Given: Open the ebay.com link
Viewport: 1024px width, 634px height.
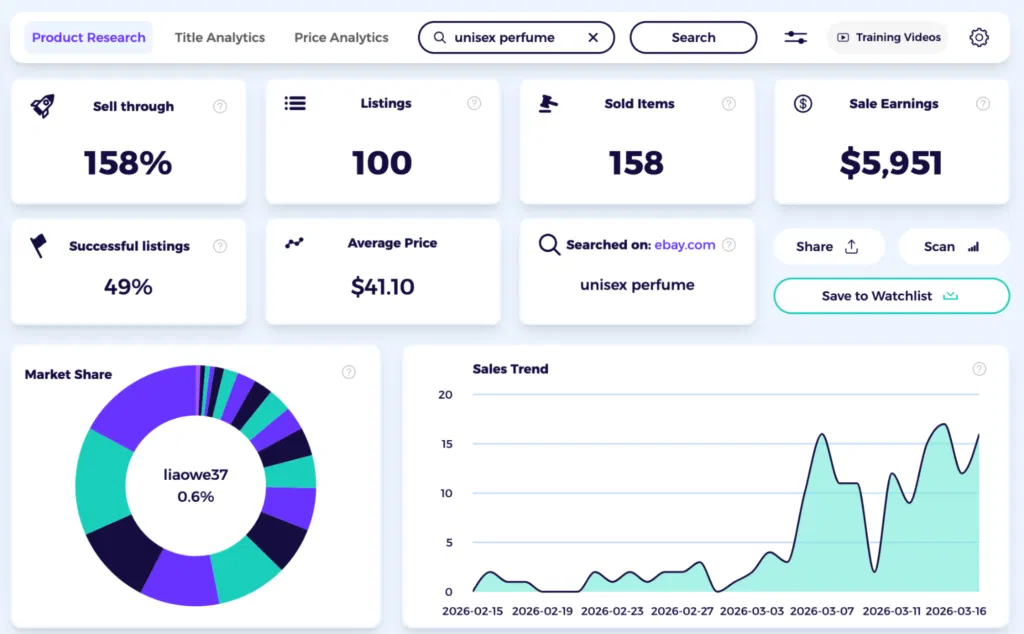Looking at the screenshot, I should [685, 243].
